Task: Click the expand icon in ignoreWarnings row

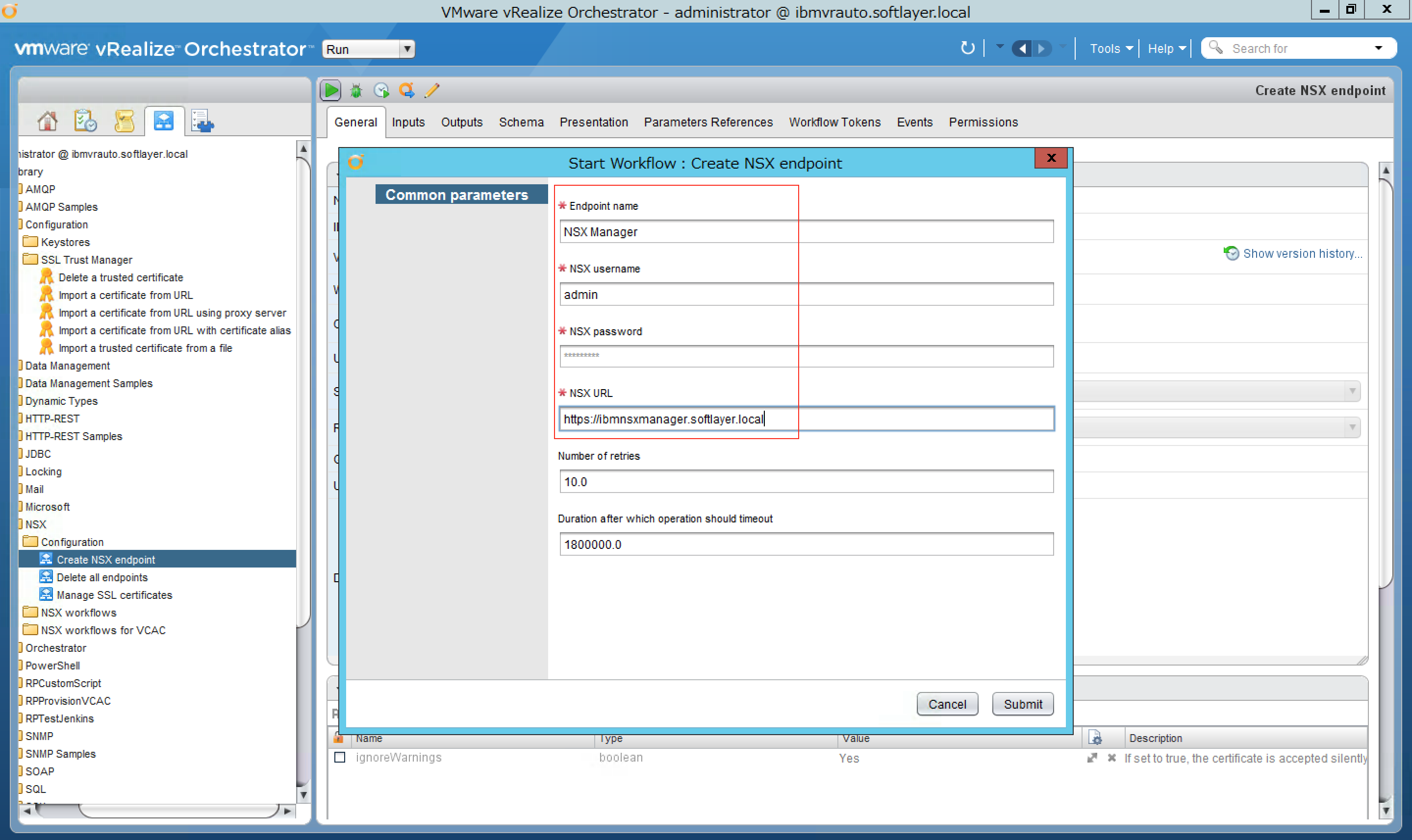Action: (x=1092, y=757)
